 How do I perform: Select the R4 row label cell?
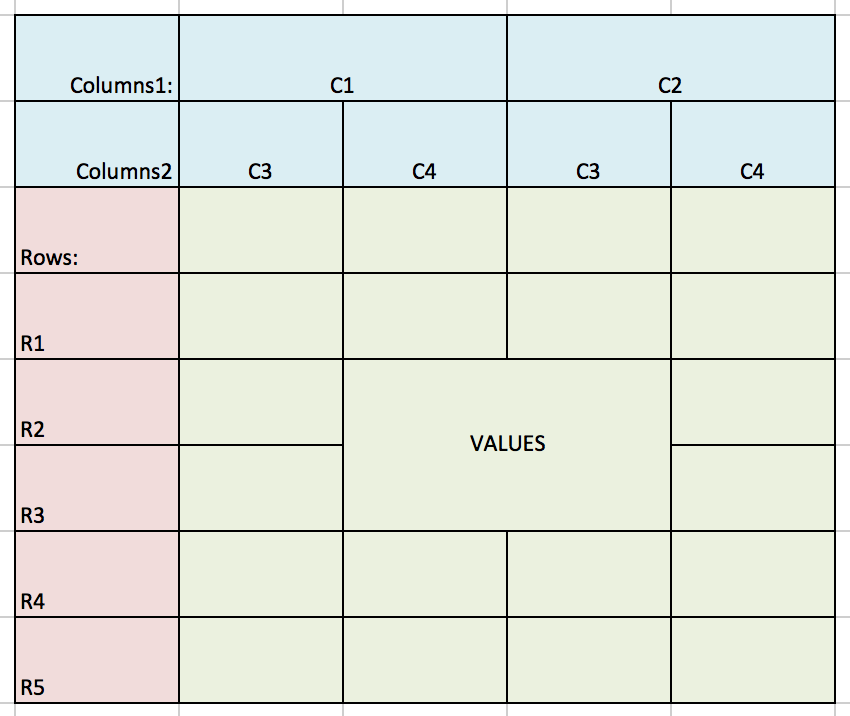click(97, 574)
